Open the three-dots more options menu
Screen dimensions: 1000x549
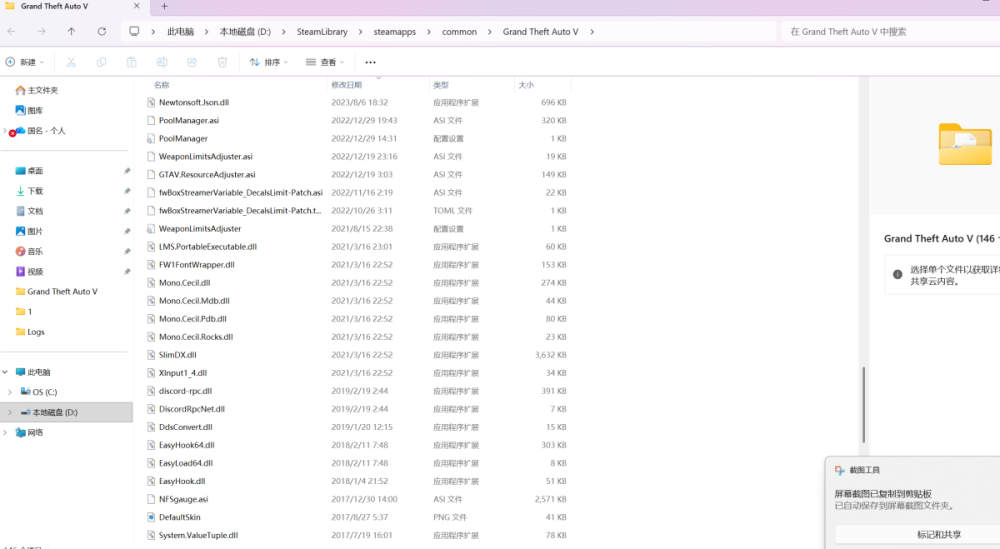click(x=370, y=62)
